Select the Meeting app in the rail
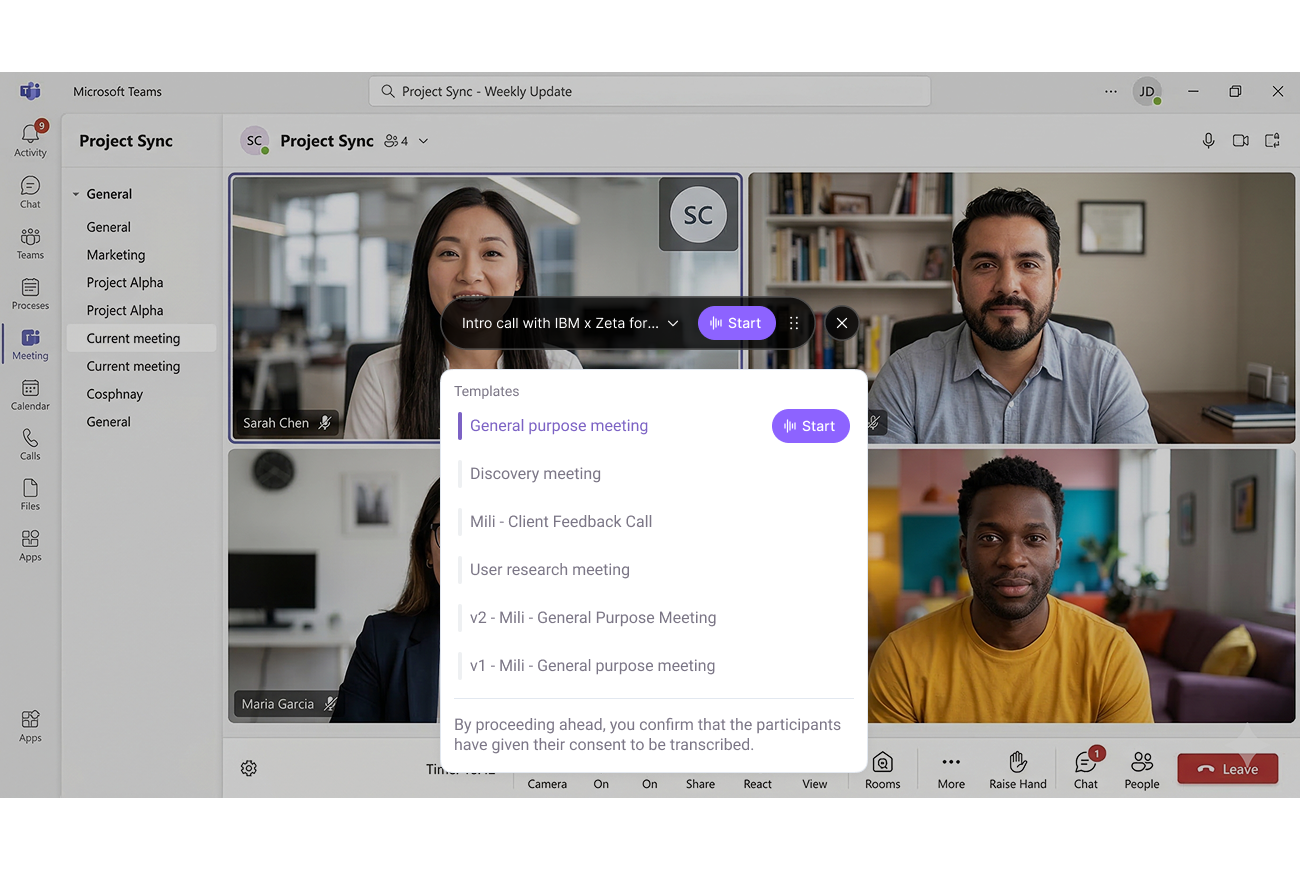Viewport: 1300px width, 870px height. tap(30, 344)
